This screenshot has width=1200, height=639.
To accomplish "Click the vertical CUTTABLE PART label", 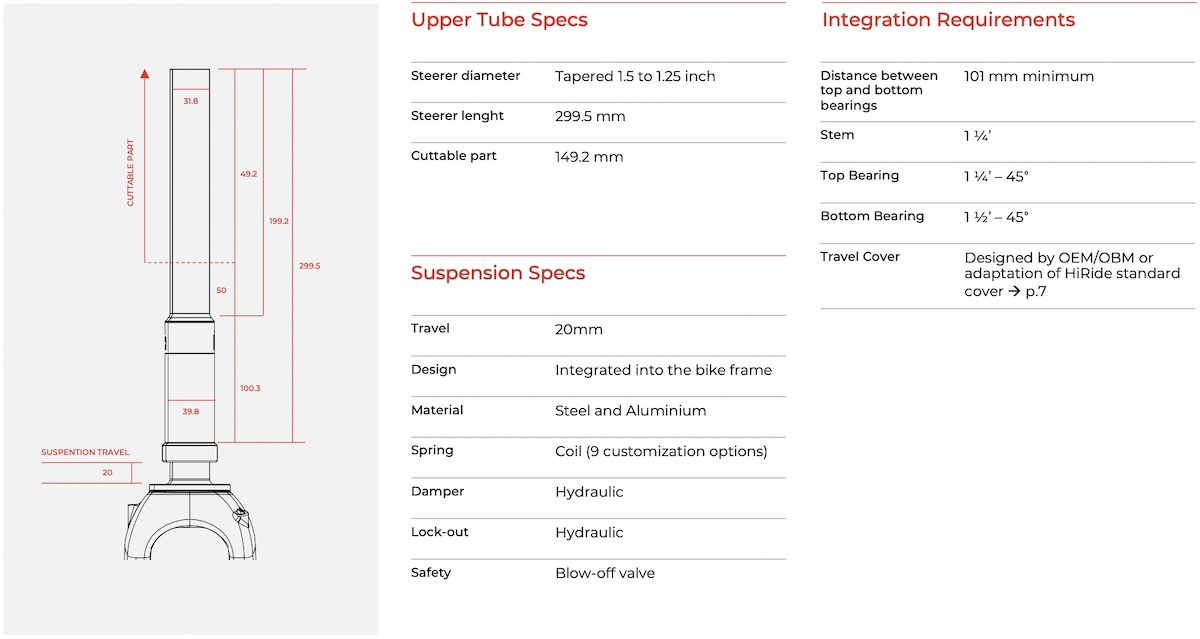I will pos(130,173).
